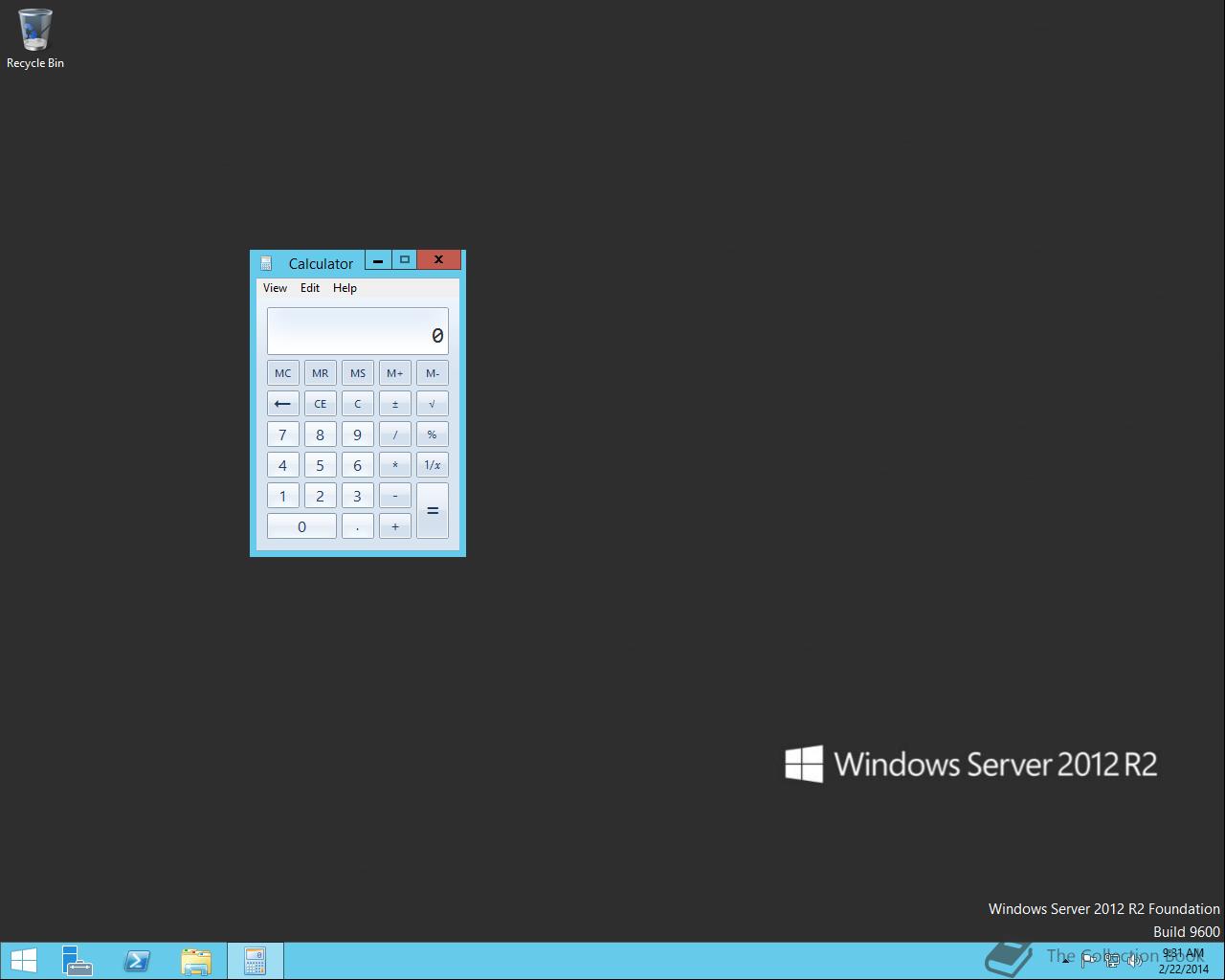1225x980 pixels.
Task: Maximize the Calculator window
Action: [x=404, y=260]
